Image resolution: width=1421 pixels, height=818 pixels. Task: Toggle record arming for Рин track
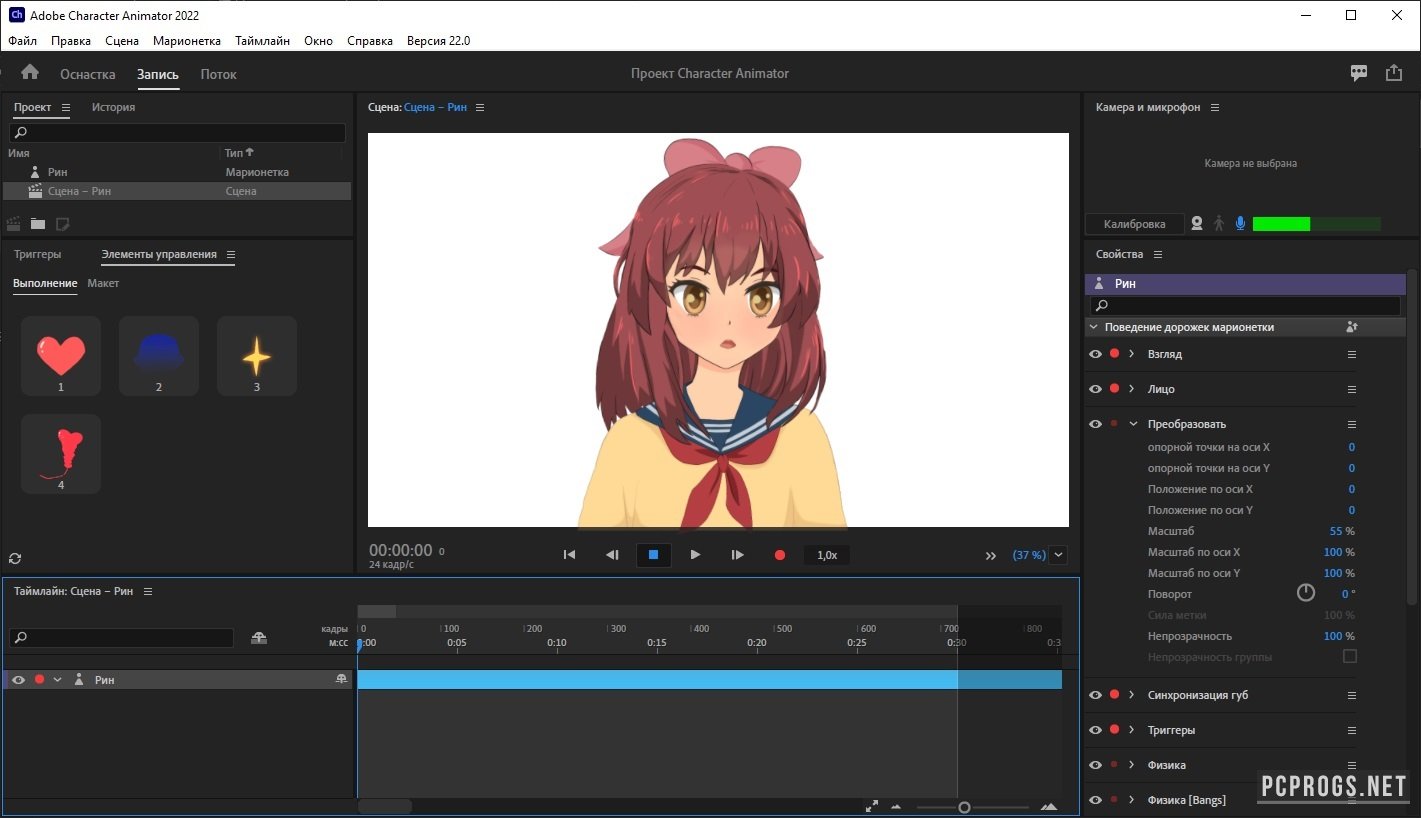(39, 680)
